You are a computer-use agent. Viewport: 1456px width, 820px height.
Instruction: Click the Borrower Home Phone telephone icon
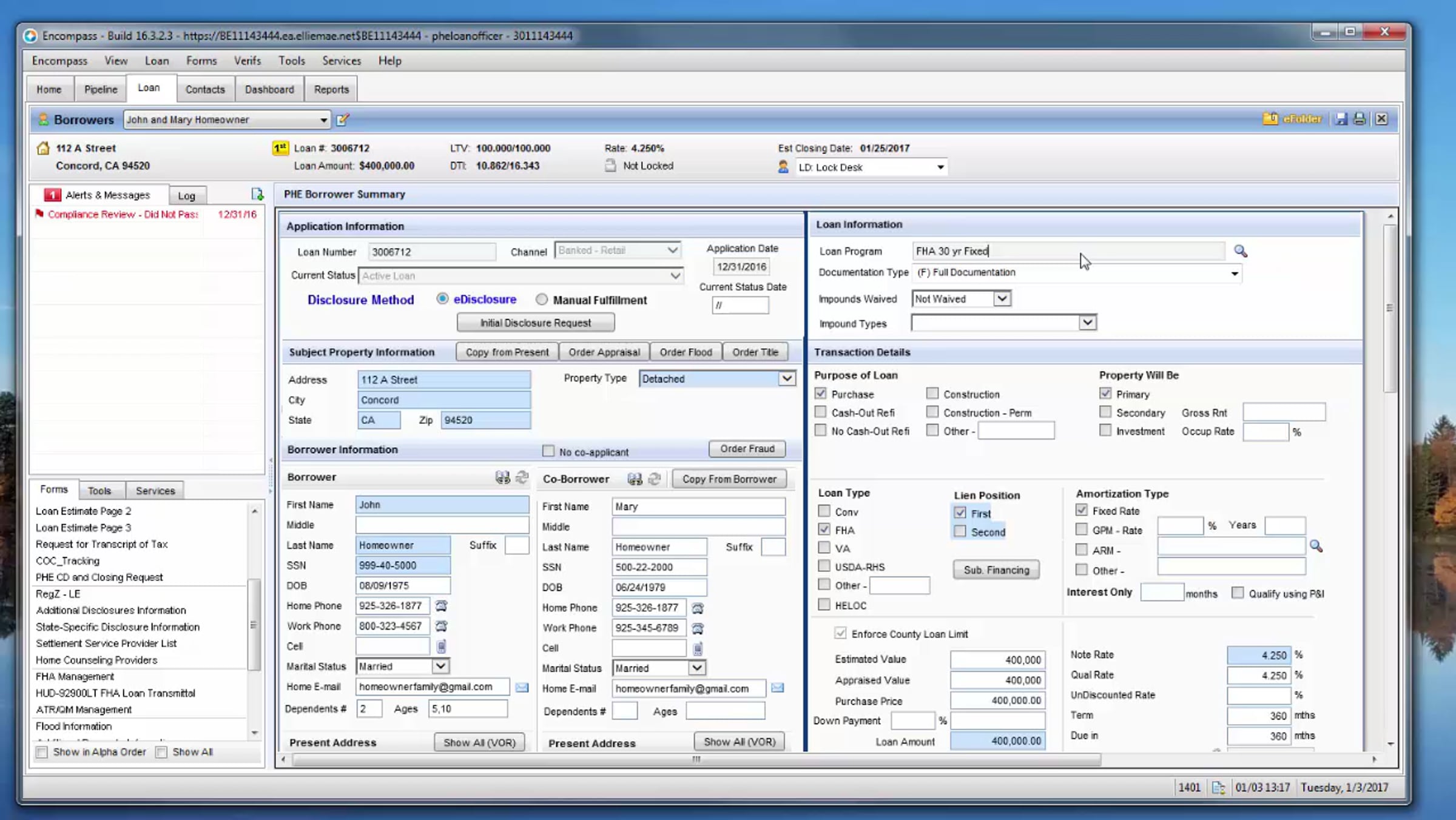[441, 606]
